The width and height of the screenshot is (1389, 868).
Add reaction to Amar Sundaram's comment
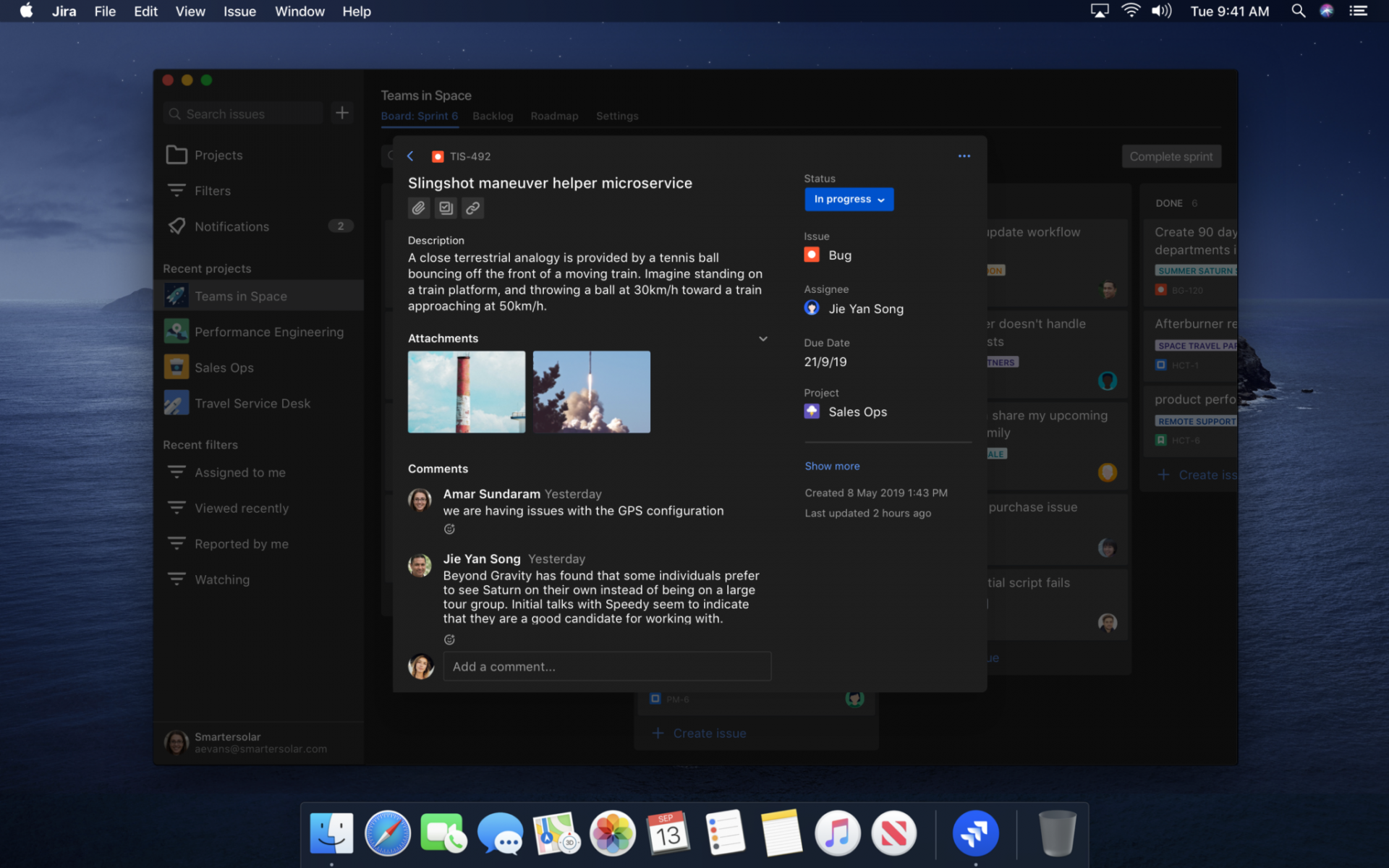(x=449, y=529)
